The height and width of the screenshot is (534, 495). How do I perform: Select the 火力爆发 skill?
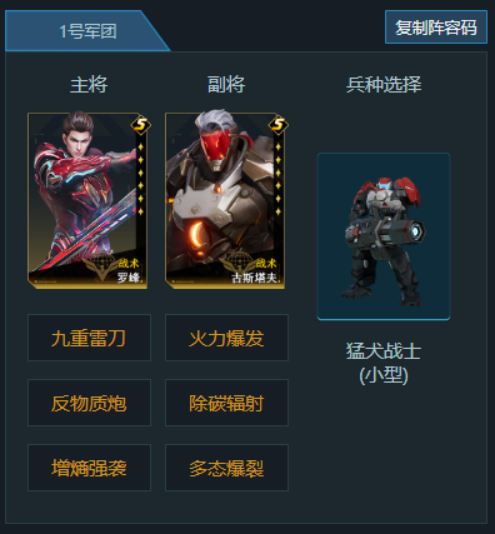227,337
